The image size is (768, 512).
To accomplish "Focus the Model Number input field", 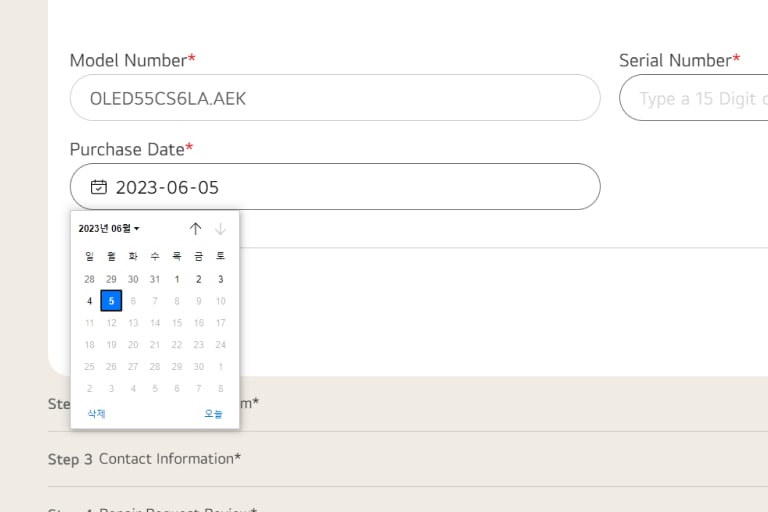I will [x=334, y=98].
